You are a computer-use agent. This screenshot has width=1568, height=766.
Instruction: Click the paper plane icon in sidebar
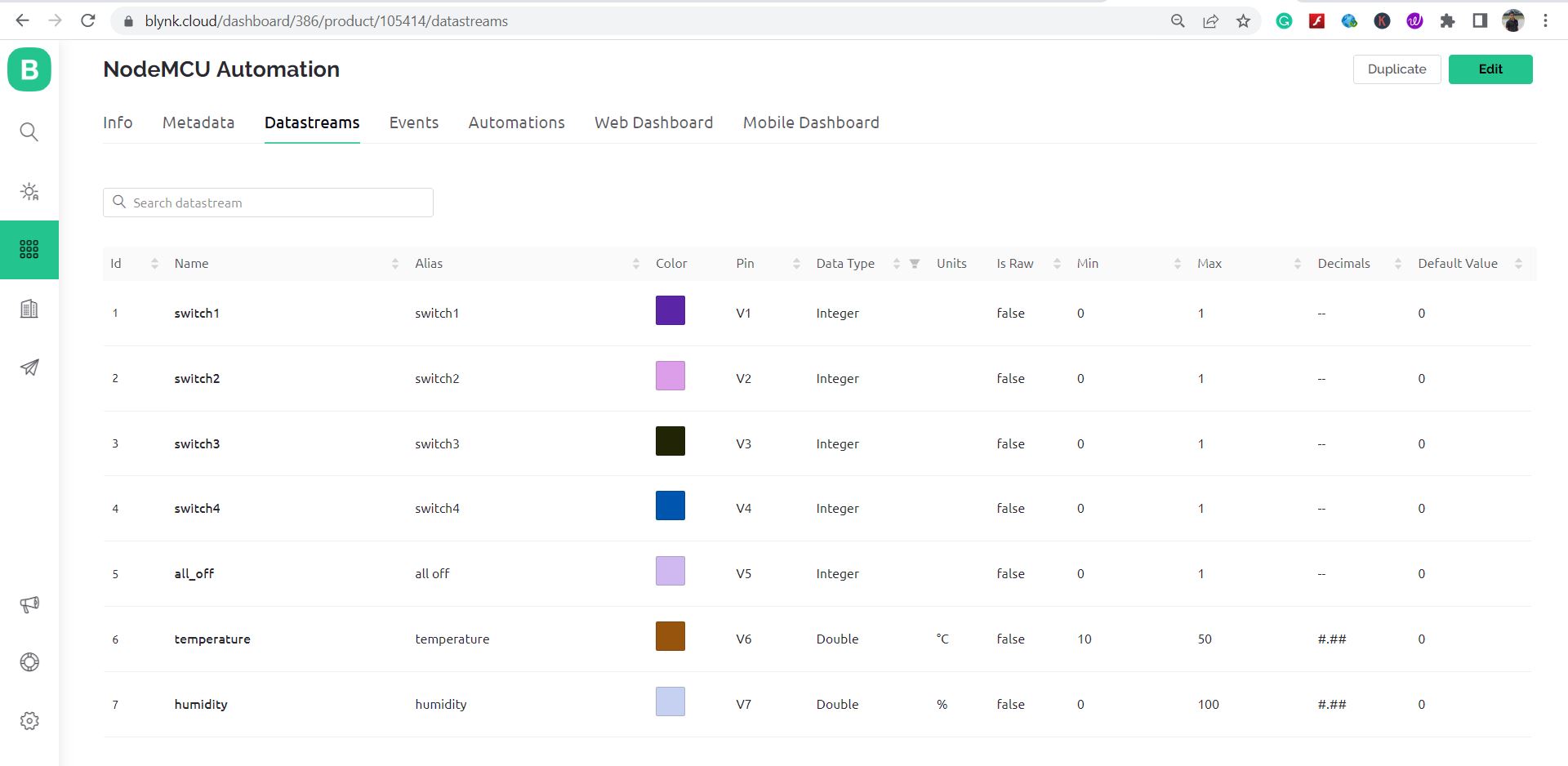(29, 367)
